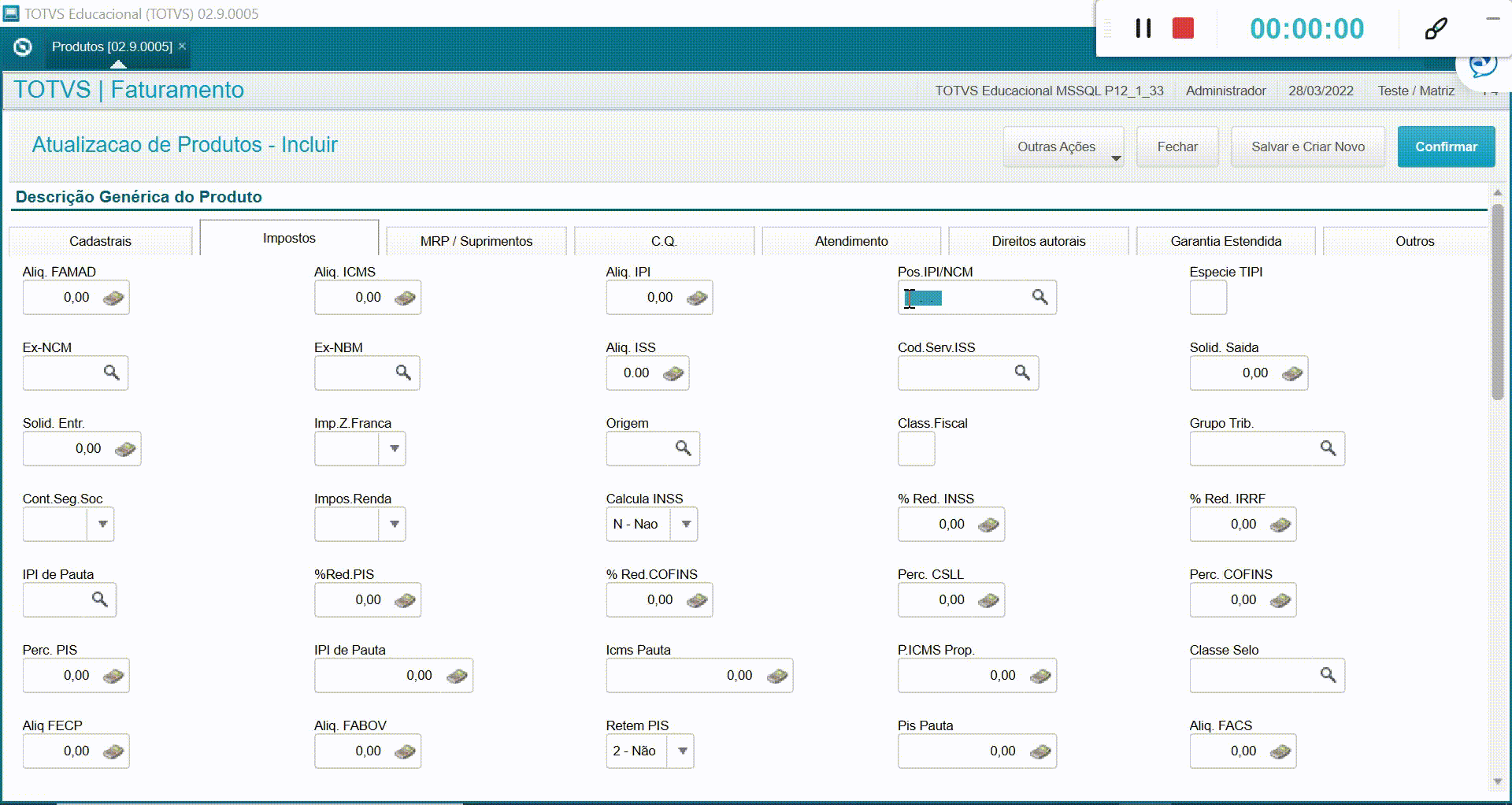Screen dimensions: 1512x805
Task: Open calculator icon in Perc. CSLL field
Action: 988,601
